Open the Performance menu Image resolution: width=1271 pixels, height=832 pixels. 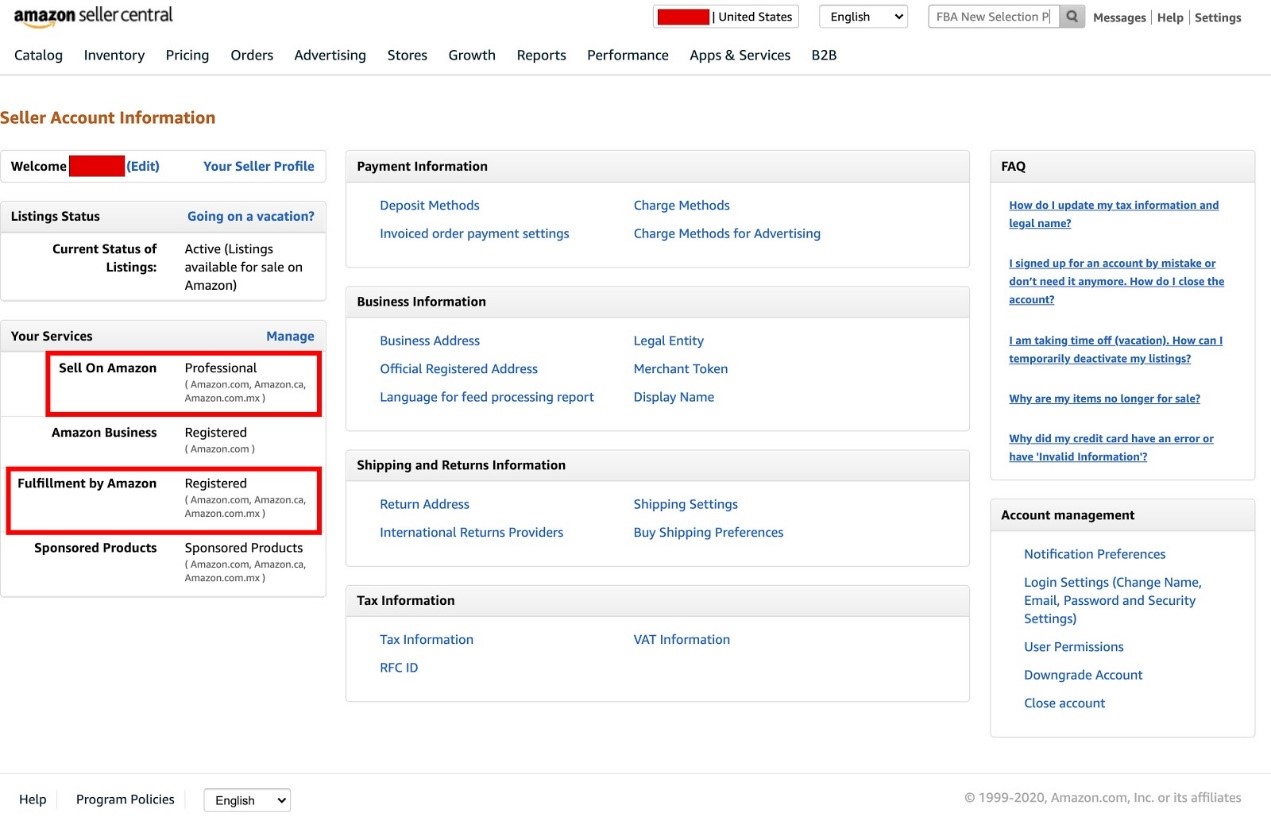tap(628, 55)
